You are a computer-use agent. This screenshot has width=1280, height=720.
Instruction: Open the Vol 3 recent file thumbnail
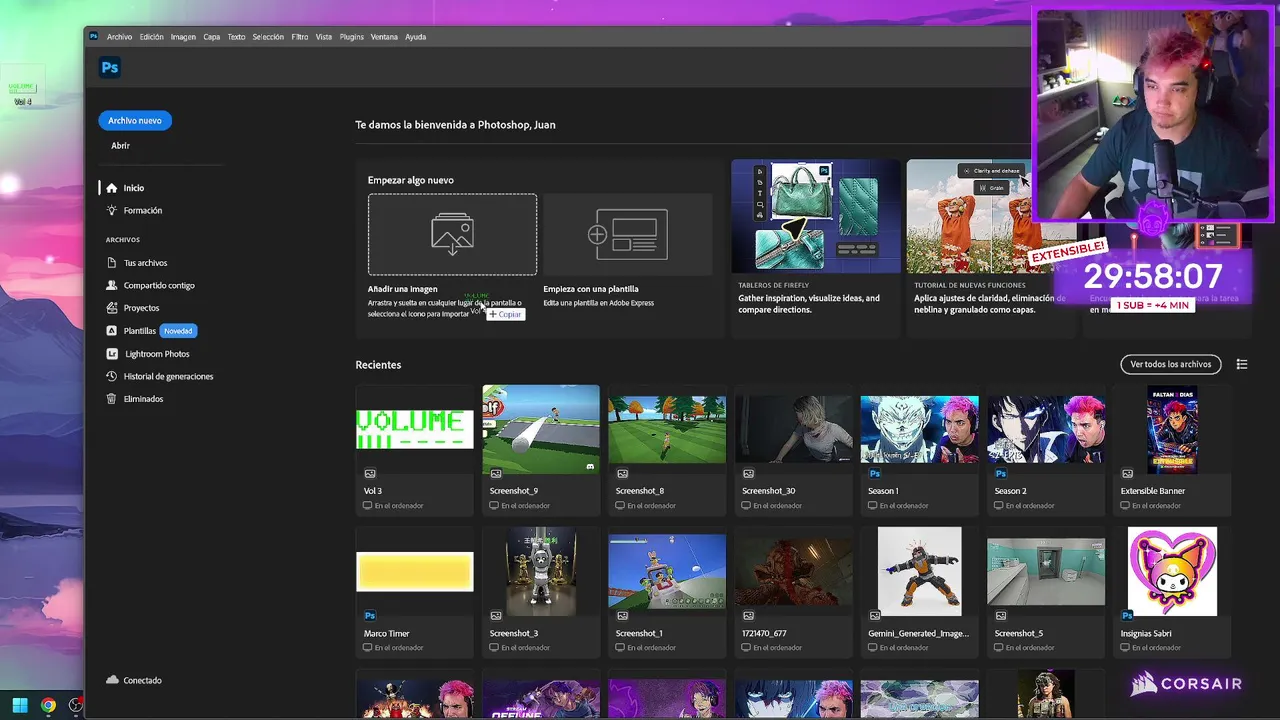tap(415, 429)
